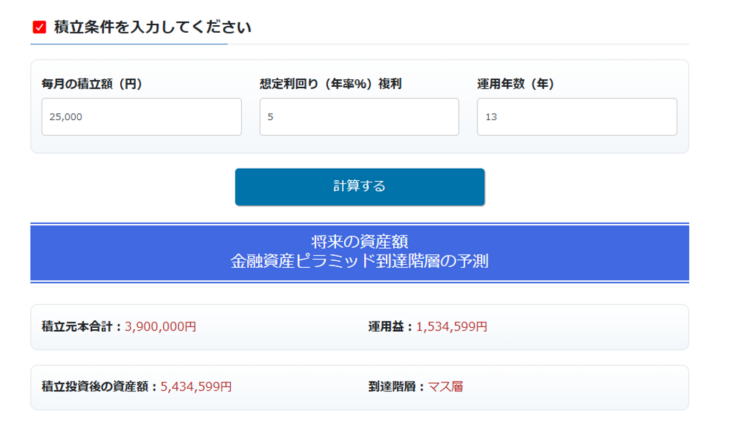The width and height of the screenshot is (730, 422).
Task: Click the banner line 金融資産ピラミッド到達階層の予測
Action: [x=359, y=261]
